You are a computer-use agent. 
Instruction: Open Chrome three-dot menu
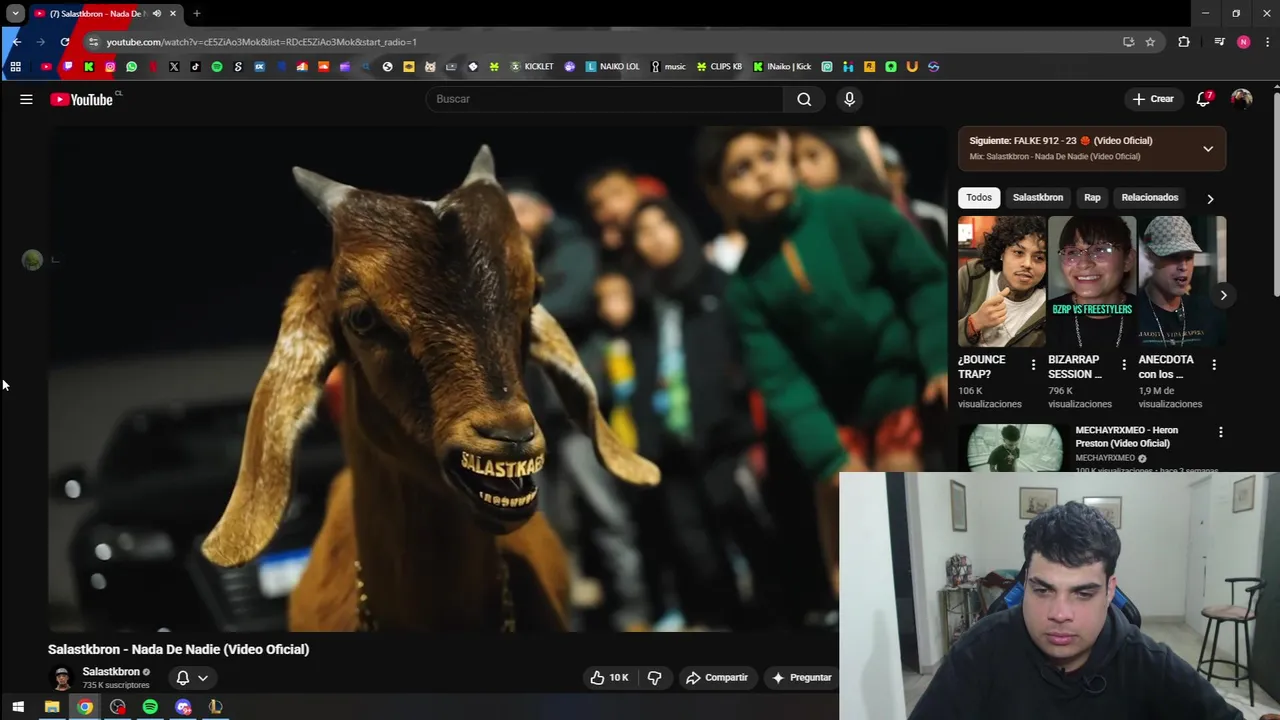pos(1267,42)
